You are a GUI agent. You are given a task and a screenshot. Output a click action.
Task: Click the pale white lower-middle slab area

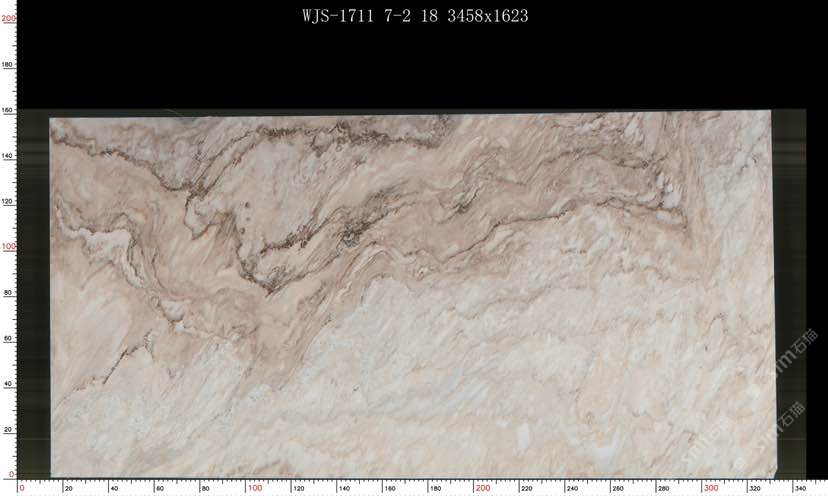[420, 400]
